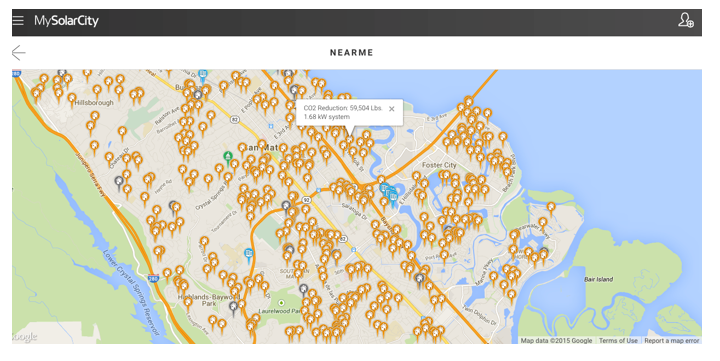Screen dimensions: 720x361
Task: Click the gray marker south of Hillsborough
Action: 119,183
